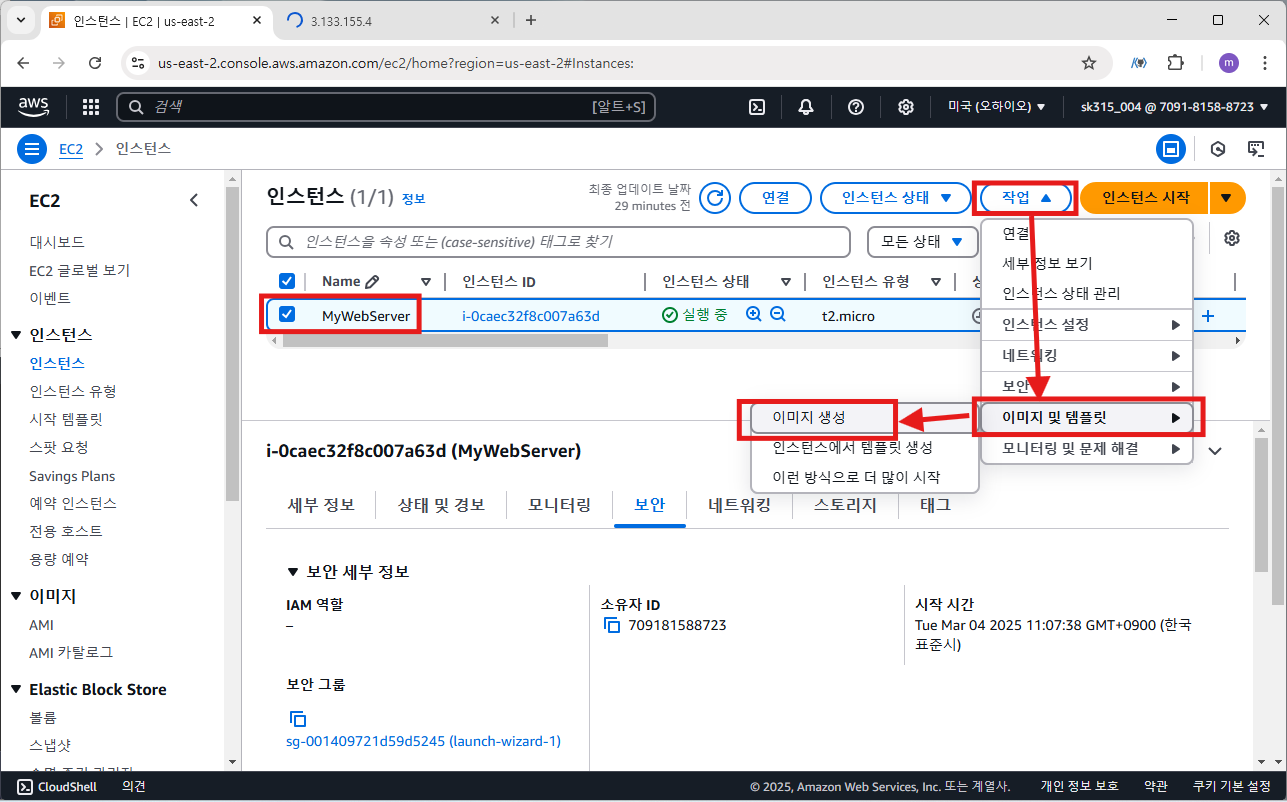This screenshot has height=802, width=1287.
Task: Open the 인스턴스 상태 dropdown button
Action: (895, 198)
